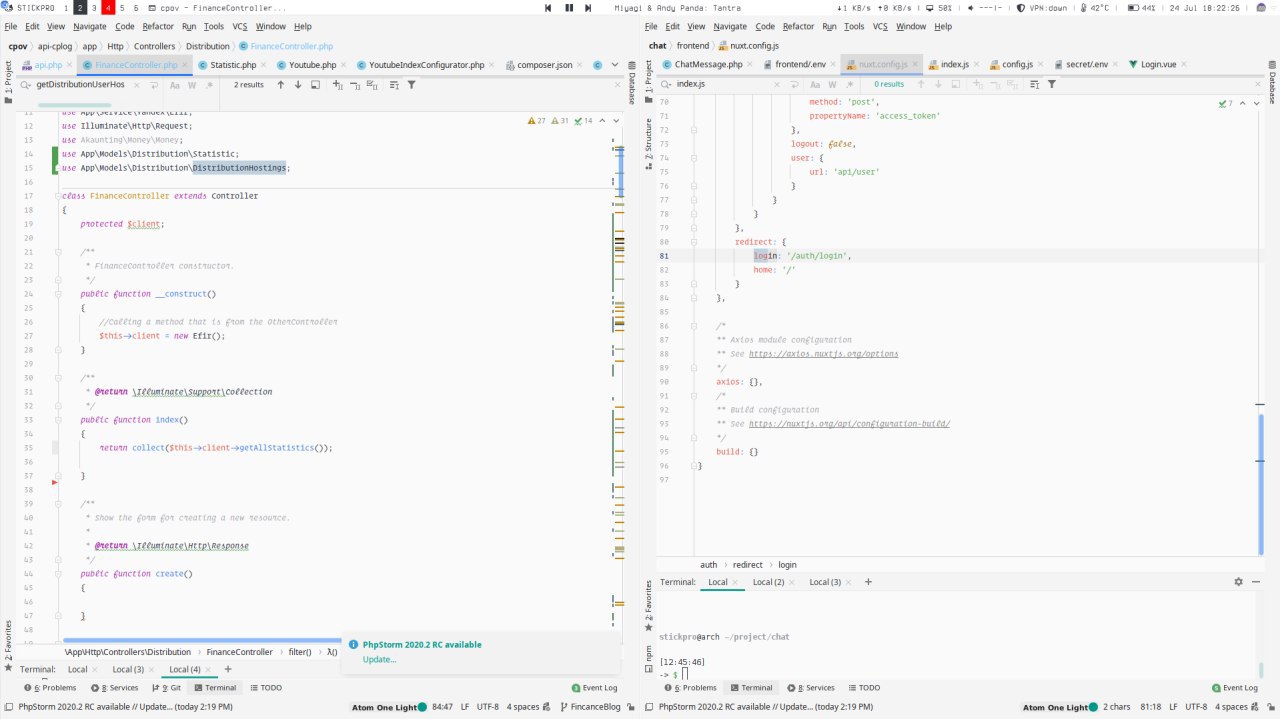Go to next highlighted problem in right editor
Screen dimensions: 1280x719
tap(1257, 103)
